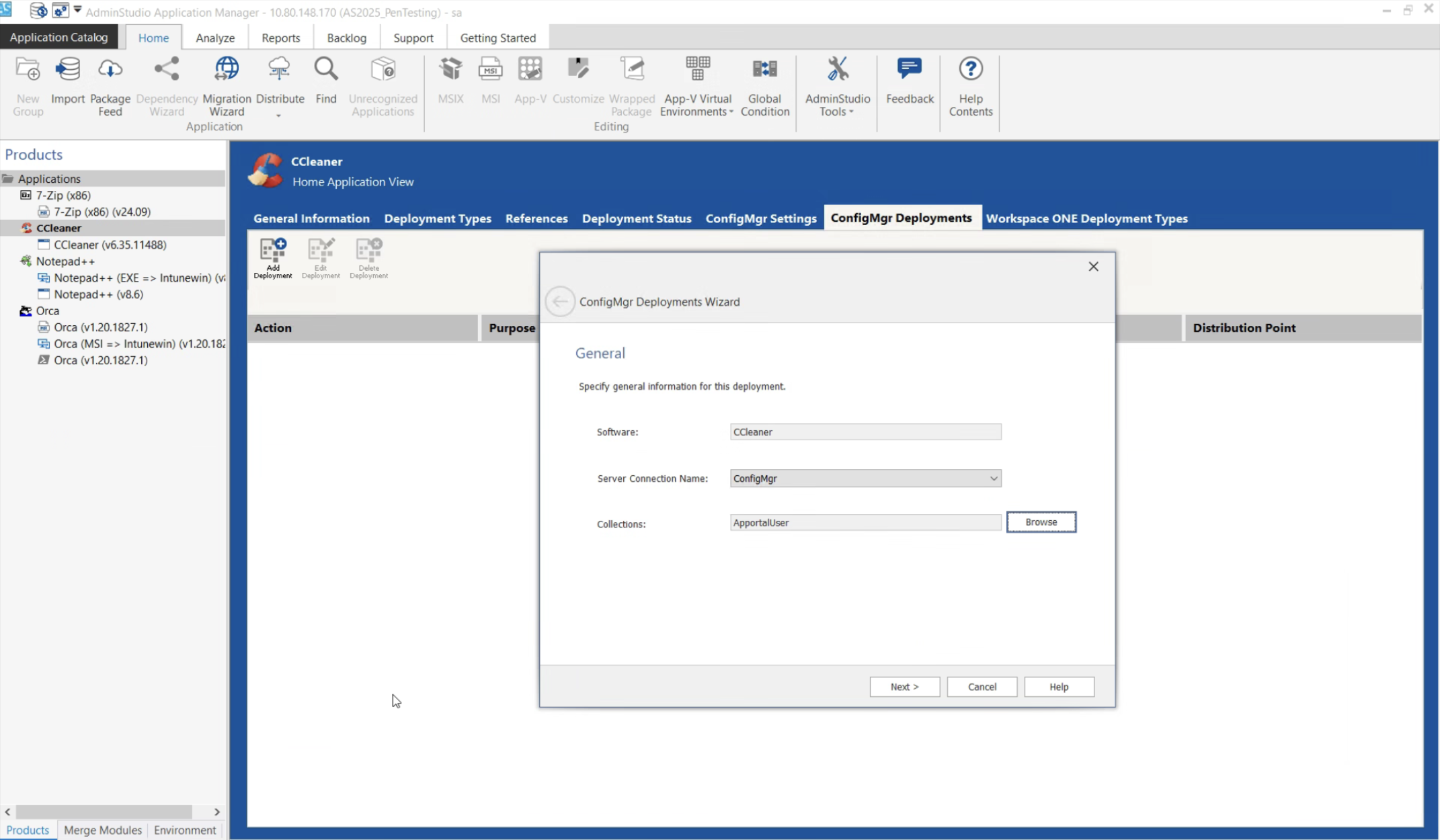Click the Import database icon

tap(67, 70)
